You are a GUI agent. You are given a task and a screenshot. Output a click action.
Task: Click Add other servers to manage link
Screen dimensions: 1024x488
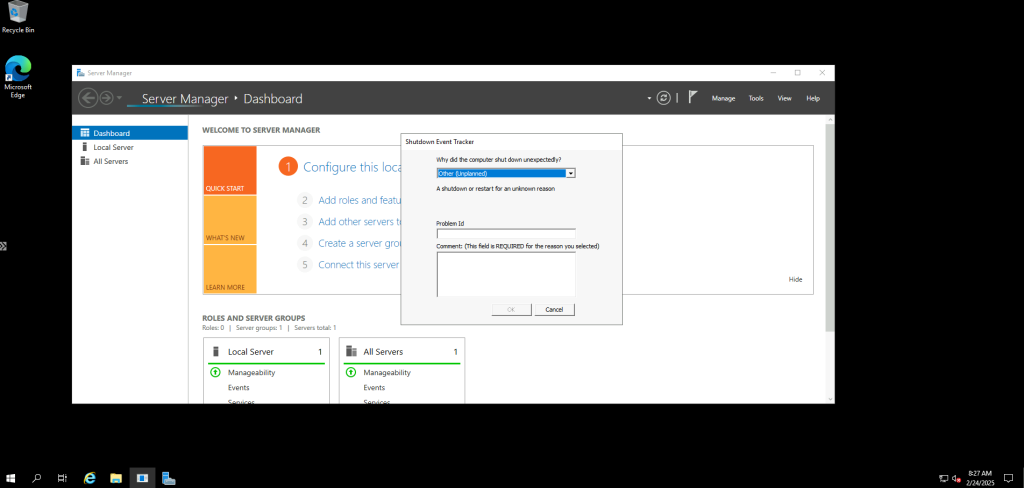click(359, 221)
